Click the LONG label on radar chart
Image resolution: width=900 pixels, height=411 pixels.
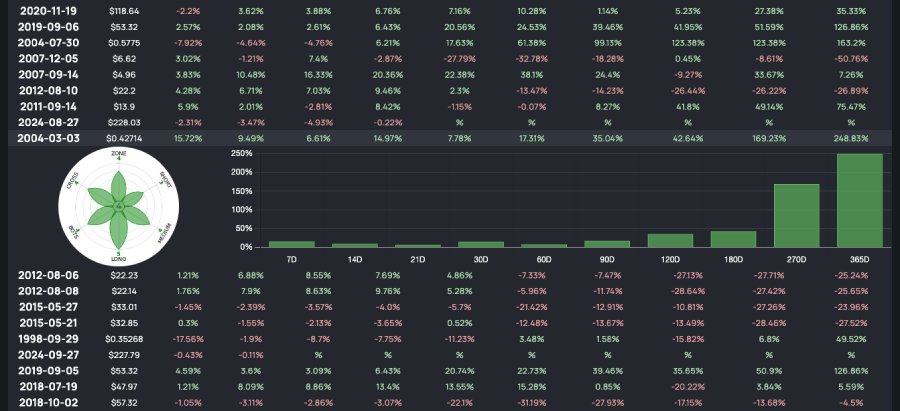[x=118, y=259]
